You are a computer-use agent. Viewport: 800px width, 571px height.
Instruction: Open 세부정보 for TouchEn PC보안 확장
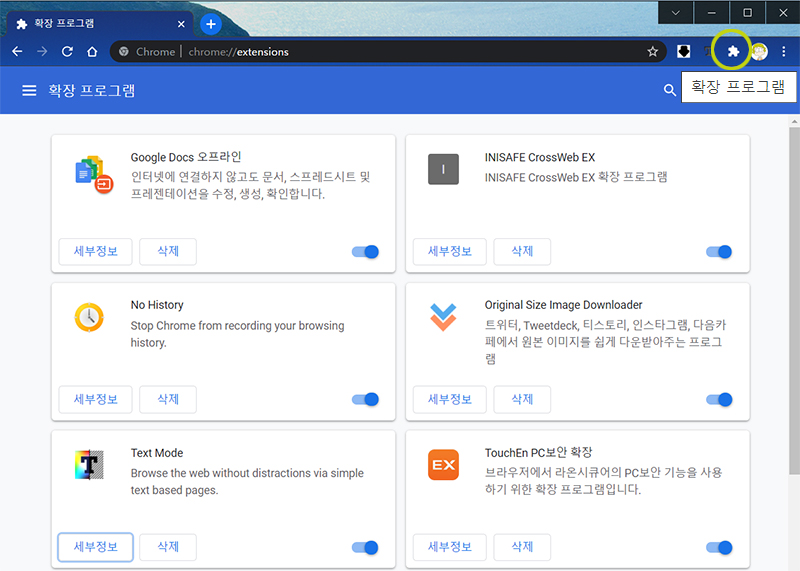(449, 547)
